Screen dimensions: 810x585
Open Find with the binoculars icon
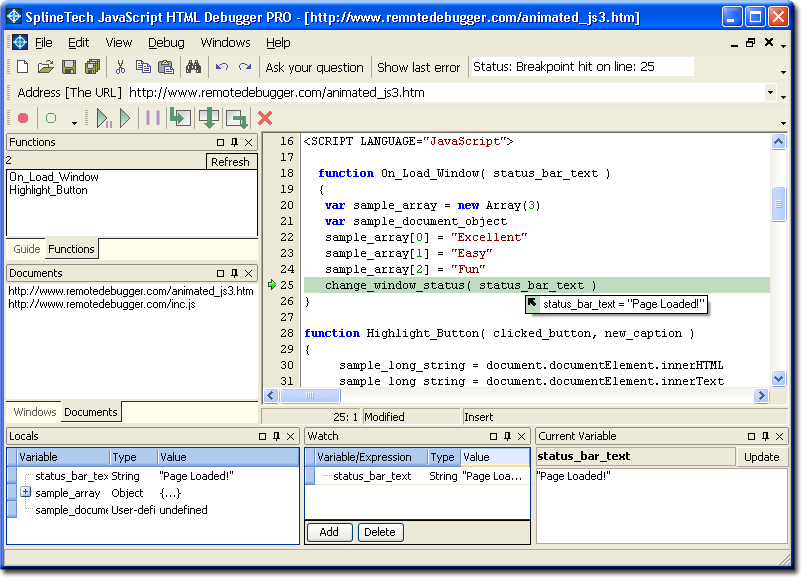click(x=193, y=67)
